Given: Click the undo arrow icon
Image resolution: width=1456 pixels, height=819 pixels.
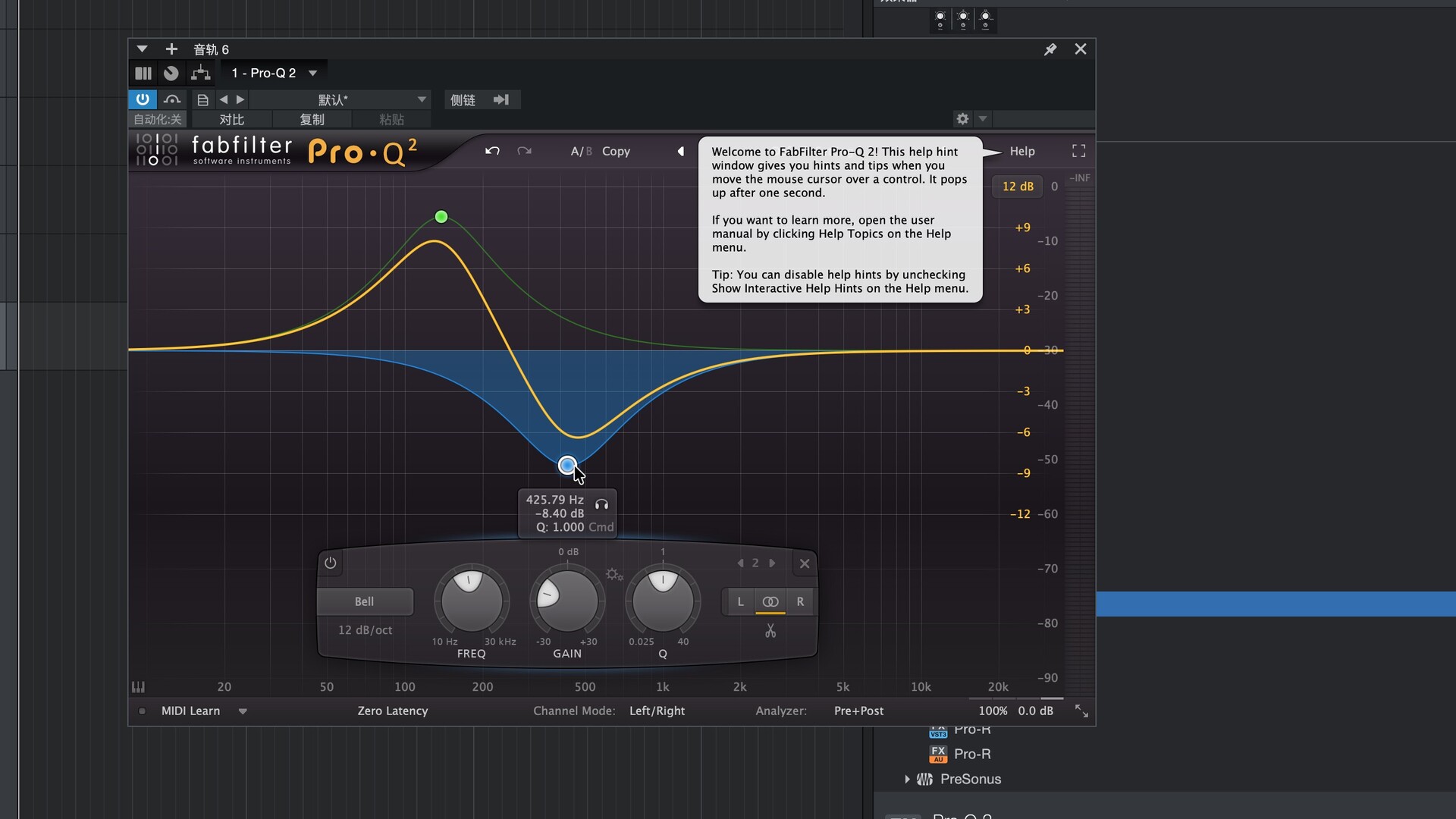Looking at the screenshot, I should tap(492, 151).
